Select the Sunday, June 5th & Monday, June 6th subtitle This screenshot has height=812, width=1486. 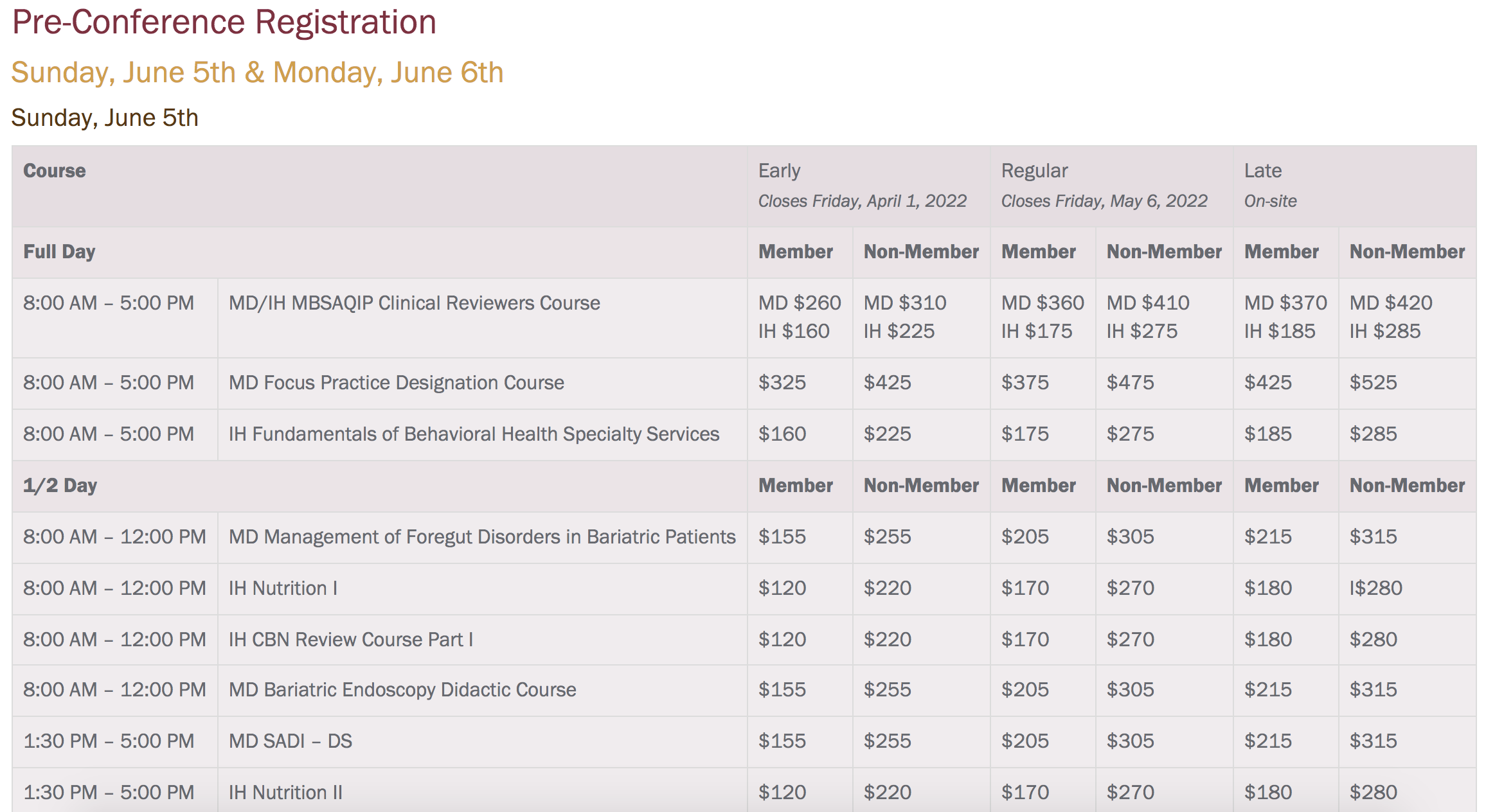click(x=257, y=73)
